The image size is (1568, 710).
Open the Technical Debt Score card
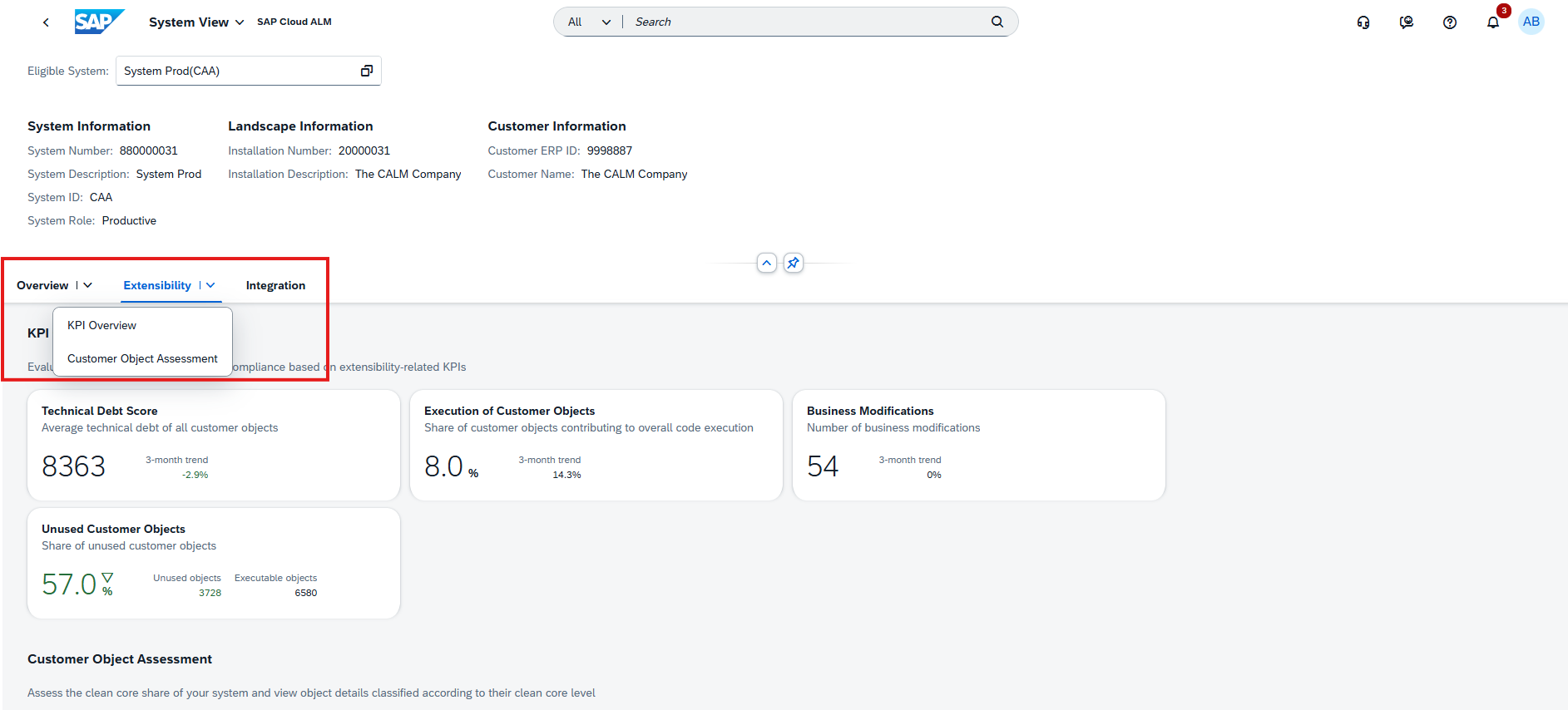[x=213, y=445]
